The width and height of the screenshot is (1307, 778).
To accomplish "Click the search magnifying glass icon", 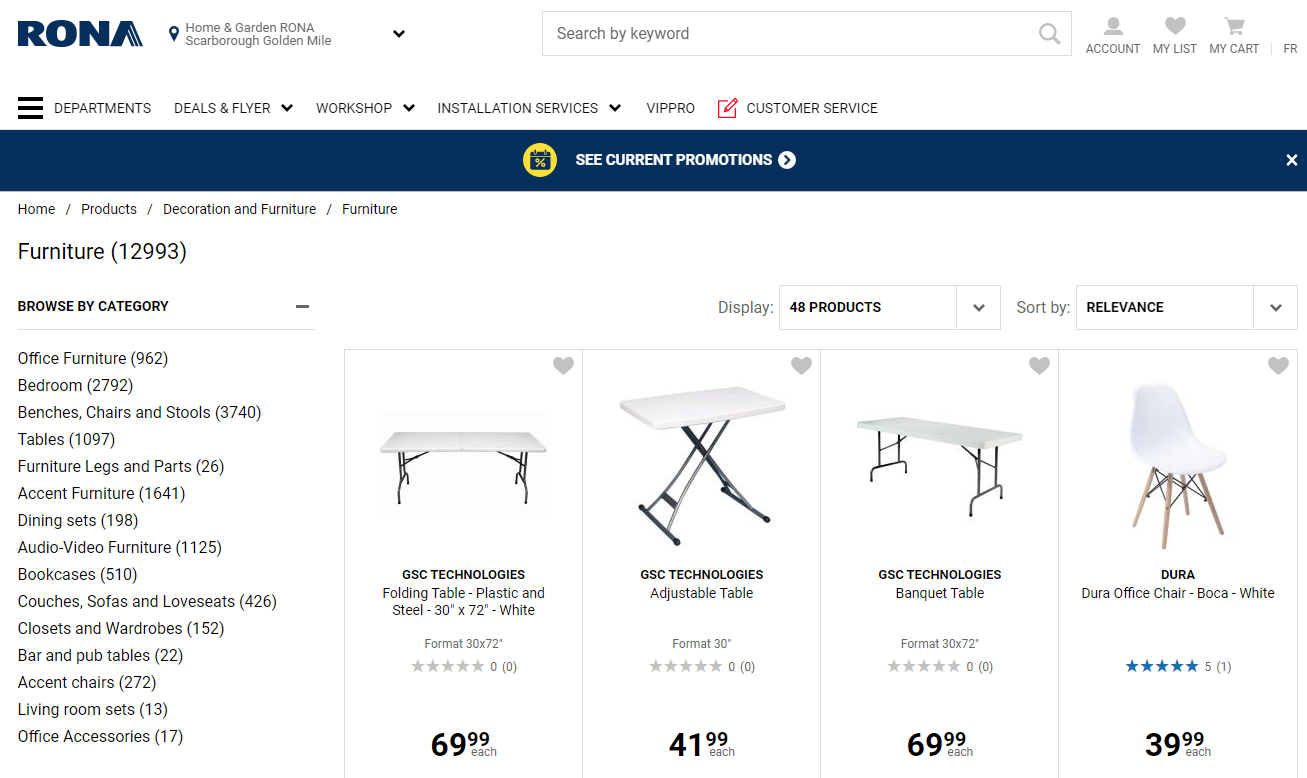I will pyautogui.click(x=1048, y=33).
